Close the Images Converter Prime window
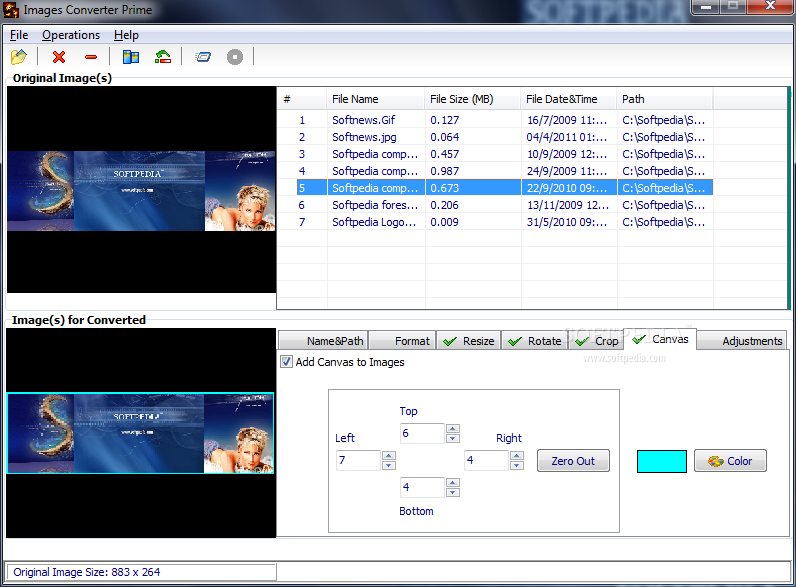 [770, 7]
